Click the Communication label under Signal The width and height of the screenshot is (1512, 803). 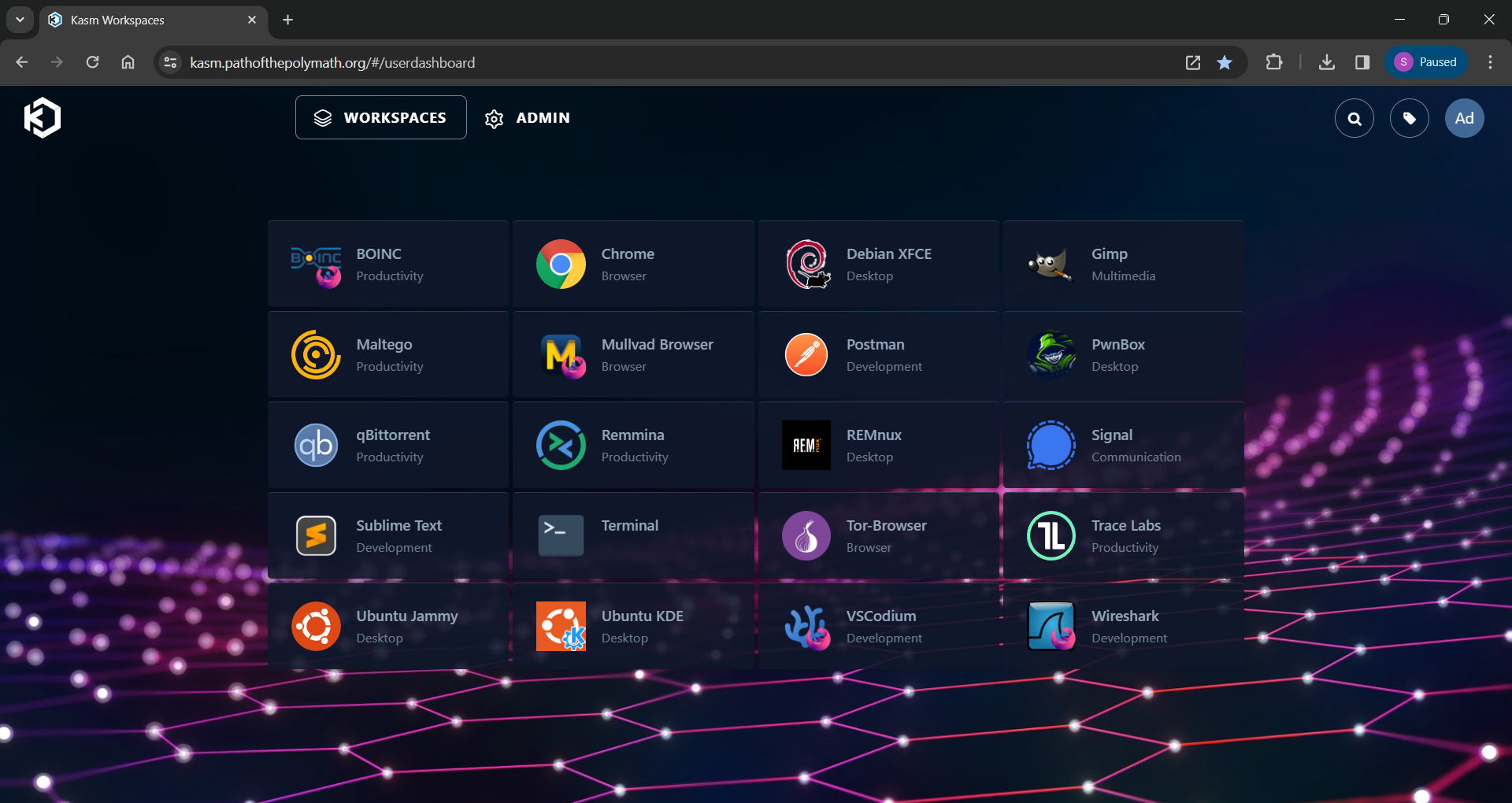1136,457
